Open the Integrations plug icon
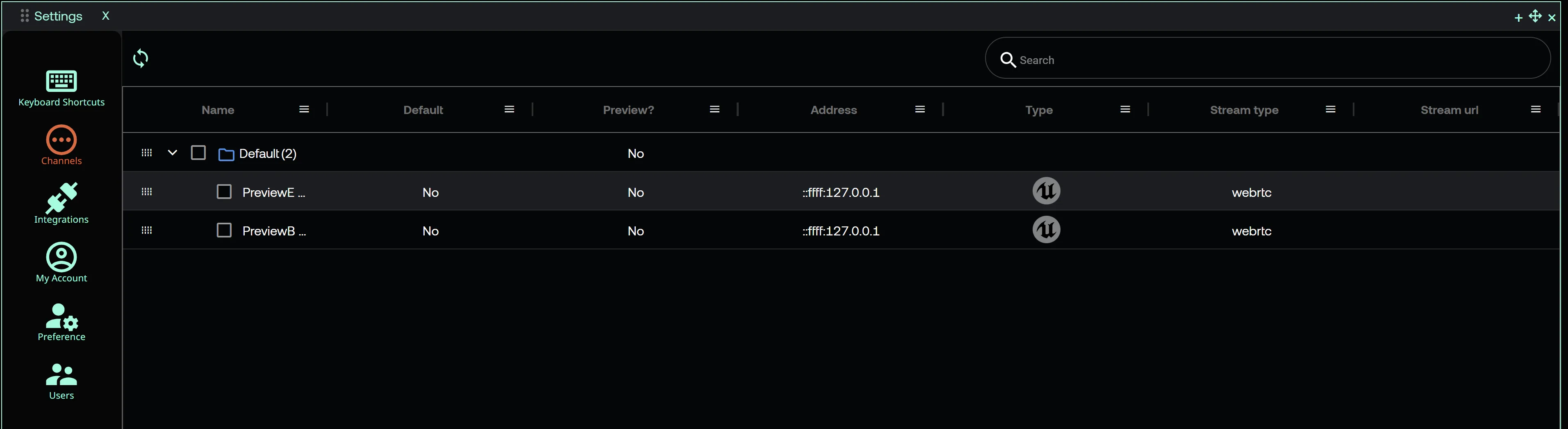Viewport: 1568px width, 429px height. (x=61, y=198)
